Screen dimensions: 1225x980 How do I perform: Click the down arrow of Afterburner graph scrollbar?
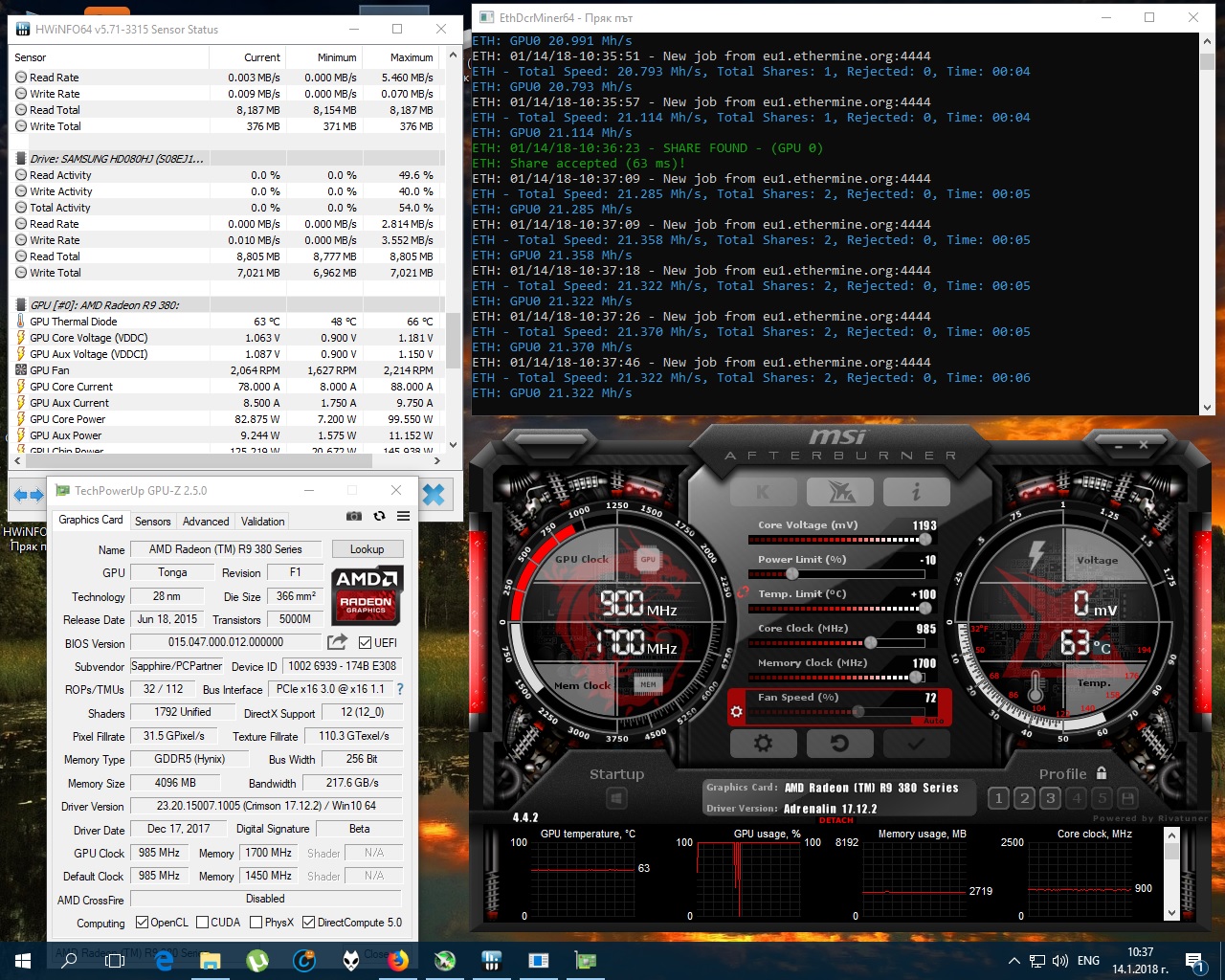pyautogui.click(x=1171, y=913)
